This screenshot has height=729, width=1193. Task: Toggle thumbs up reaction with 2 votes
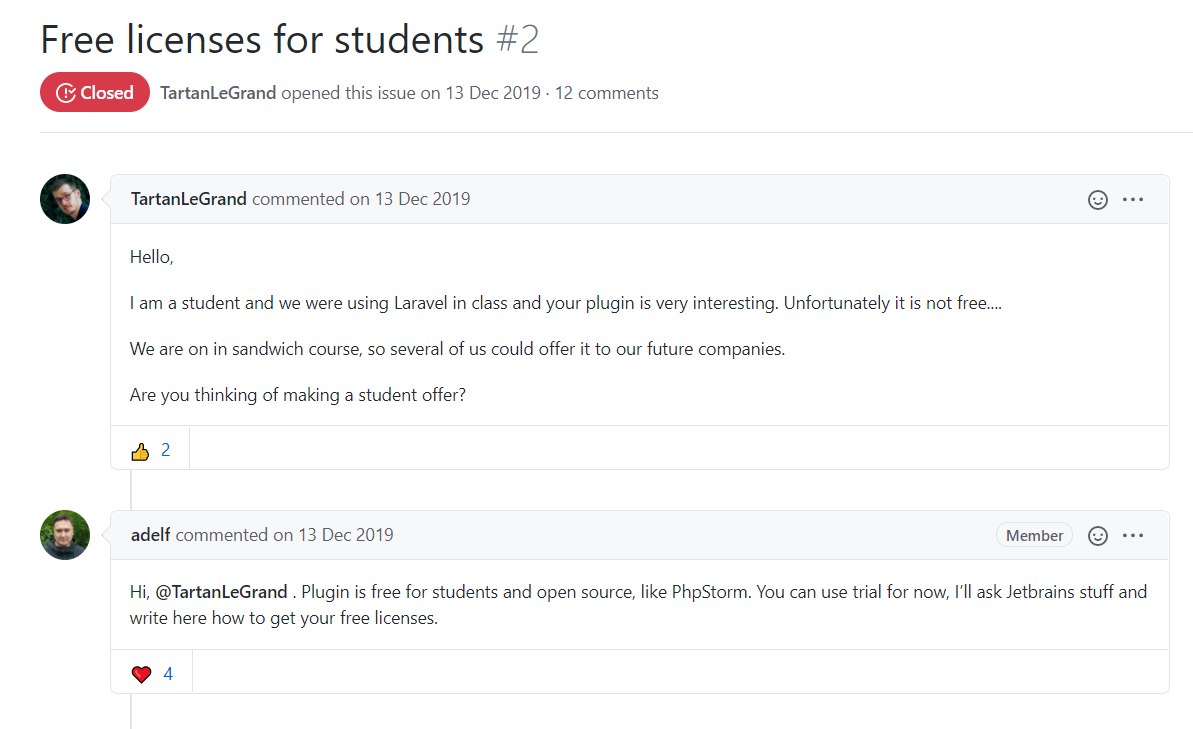click(150, 450)
